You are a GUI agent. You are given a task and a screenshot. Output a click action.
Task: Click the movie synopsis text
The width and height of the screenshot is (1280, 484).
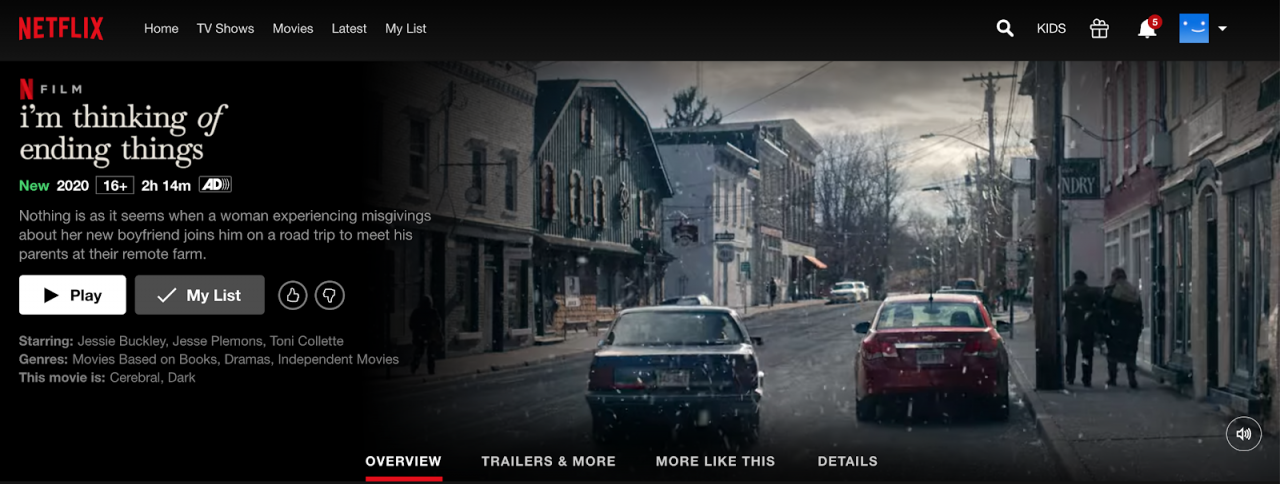224,235
